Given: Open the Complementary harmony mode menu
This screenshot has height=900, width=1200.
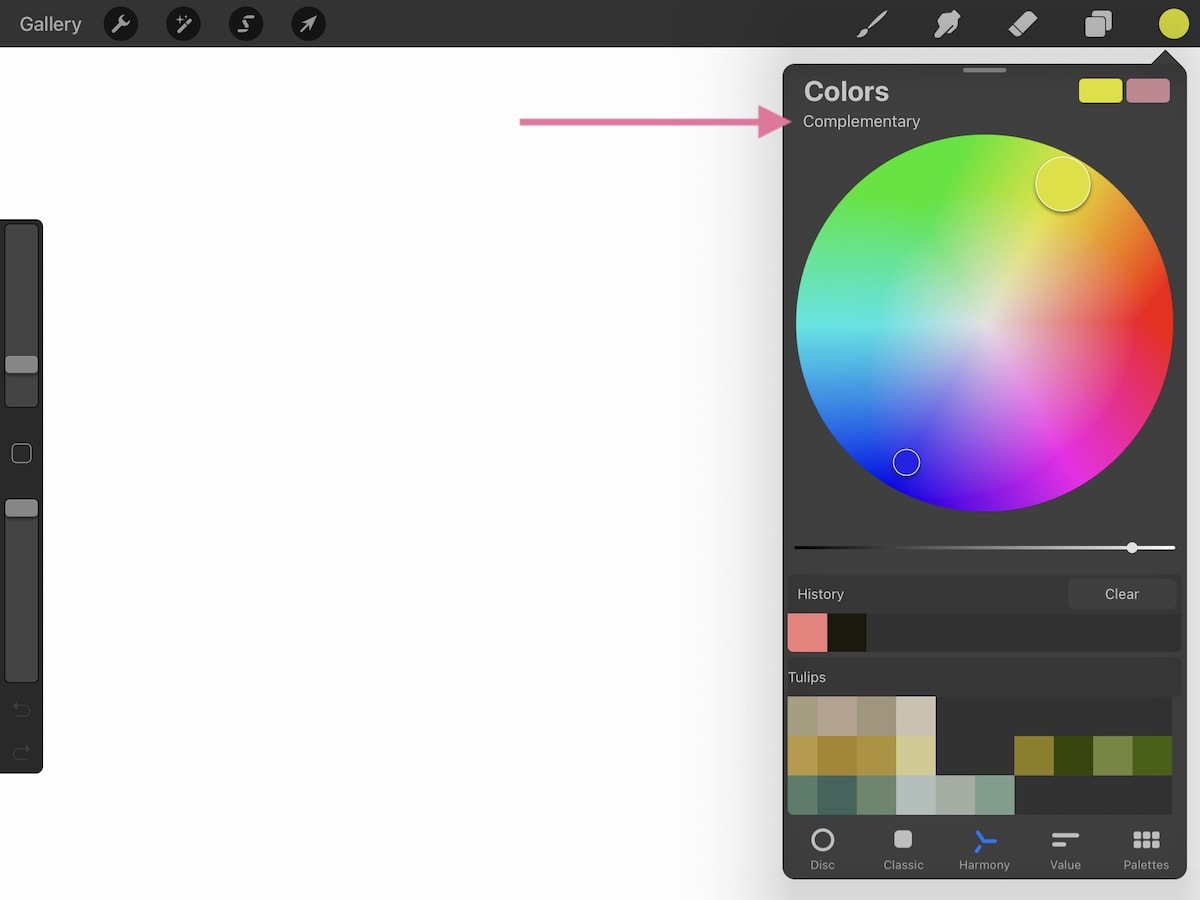Looking at the screenshot, I should tap(861, 121).
